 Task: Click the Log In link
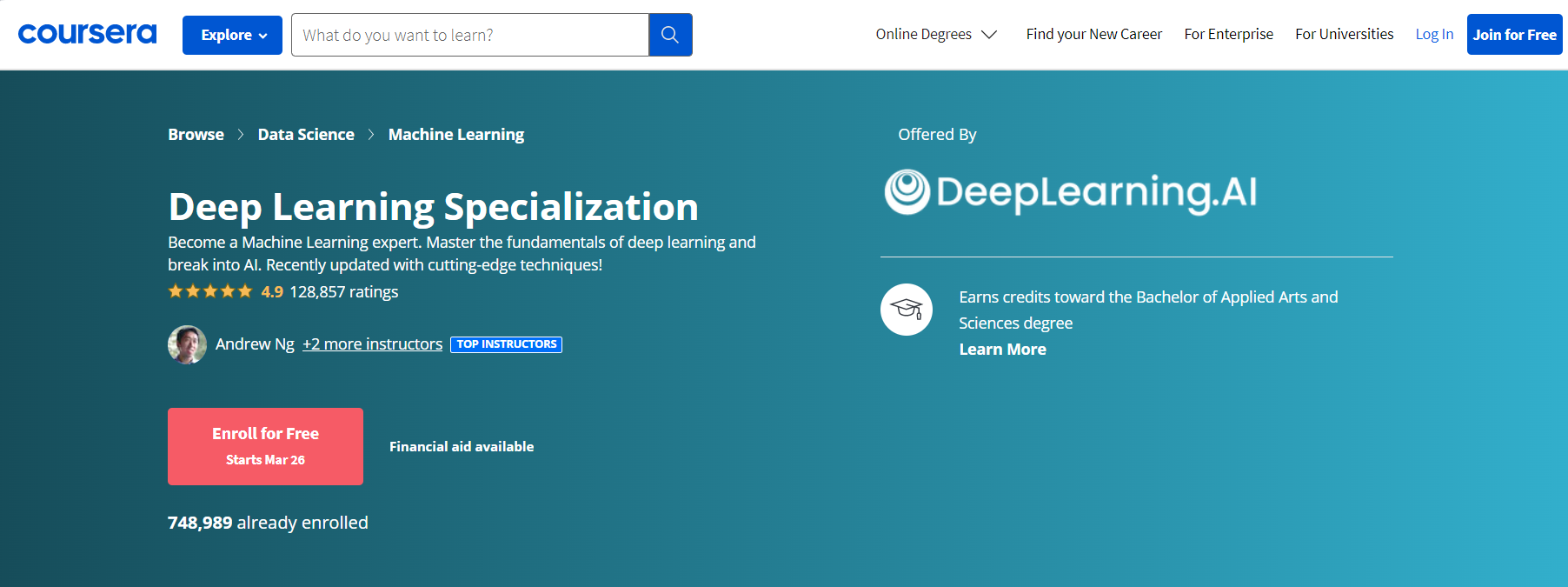[1434, 34]
